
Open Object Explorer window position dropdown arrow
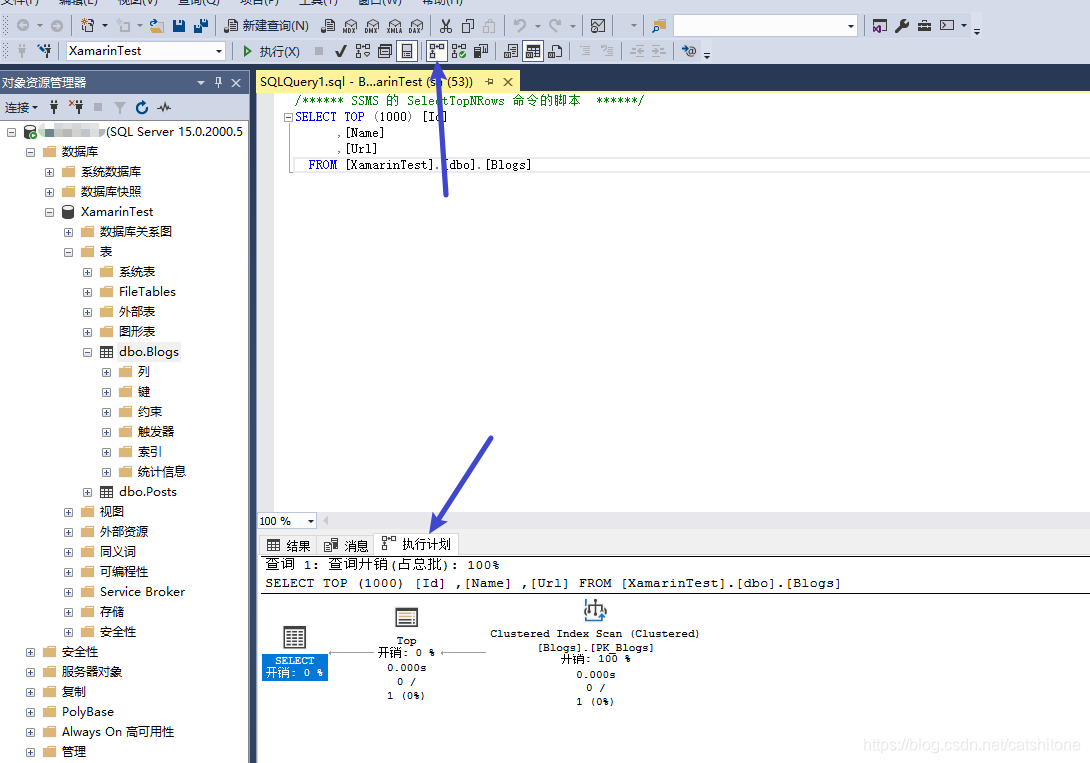(x=201, y=83)
